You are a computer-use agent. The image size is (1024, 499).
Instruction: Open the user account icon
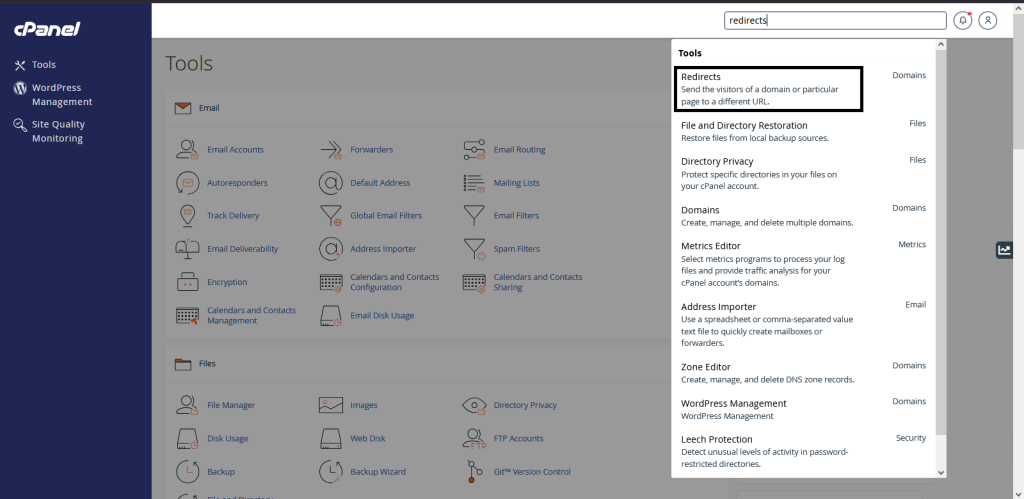click(987, 20)
